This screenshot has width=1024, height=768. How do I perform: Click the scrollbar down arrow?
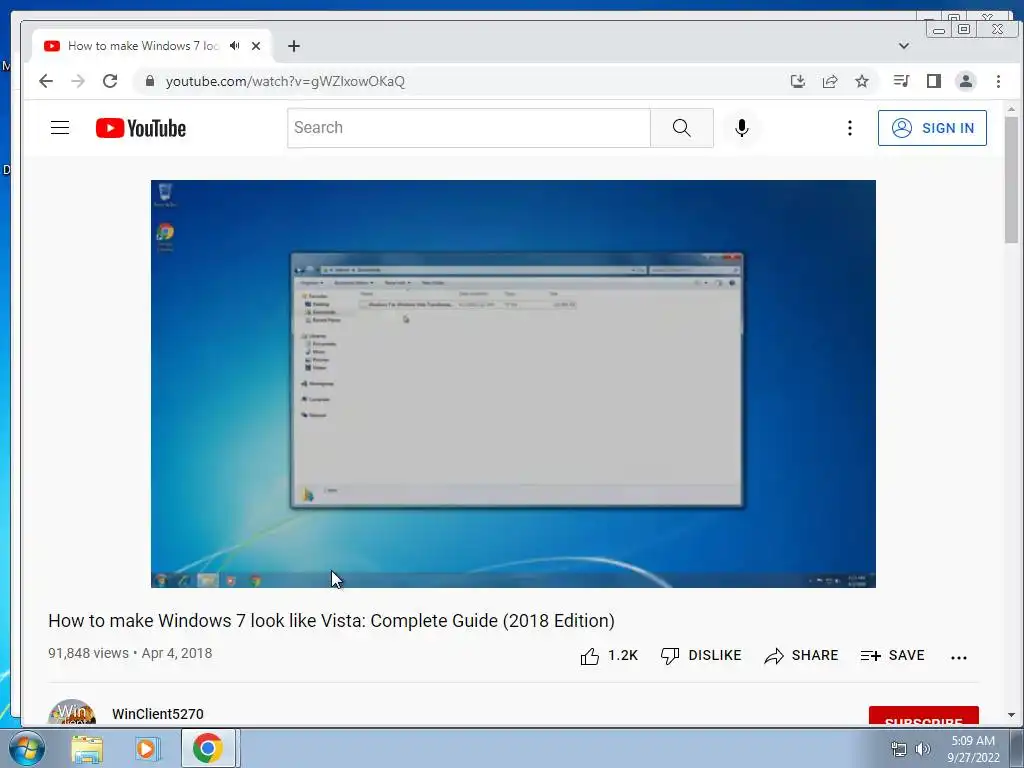[x=1011, y=714]
